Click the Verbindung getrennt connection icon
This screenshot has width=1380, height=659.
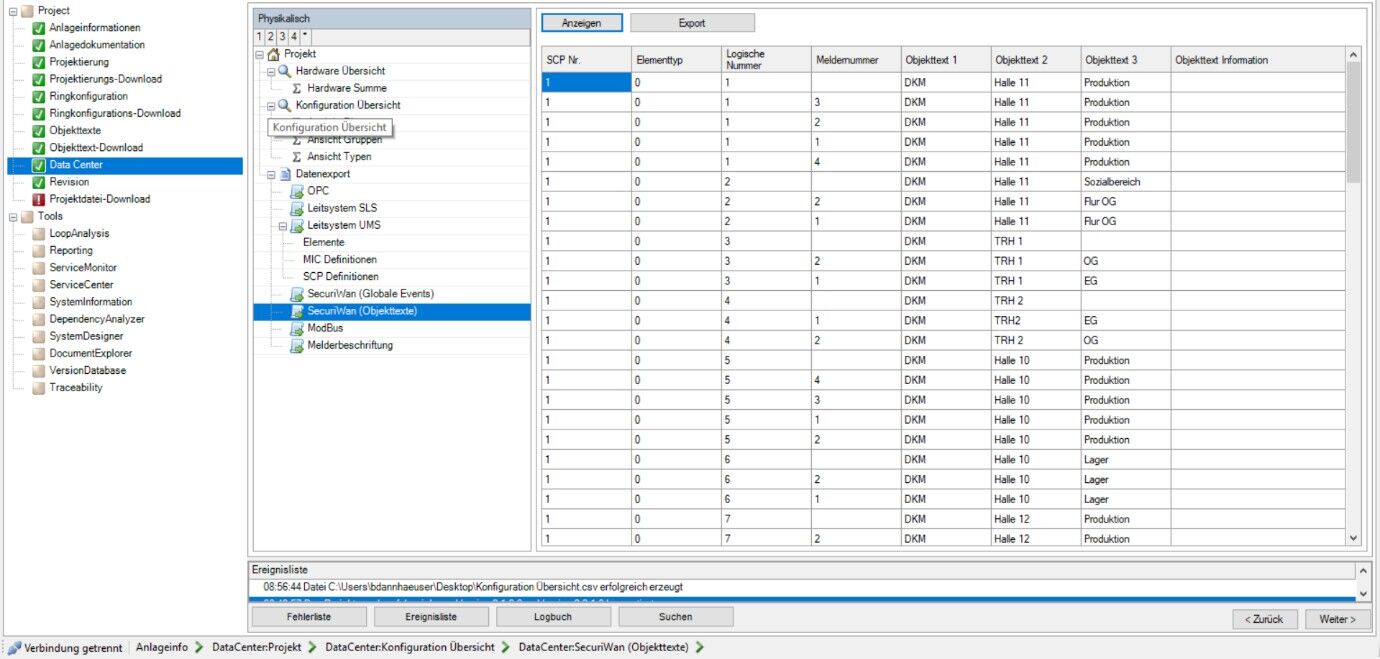pos(14,648)
